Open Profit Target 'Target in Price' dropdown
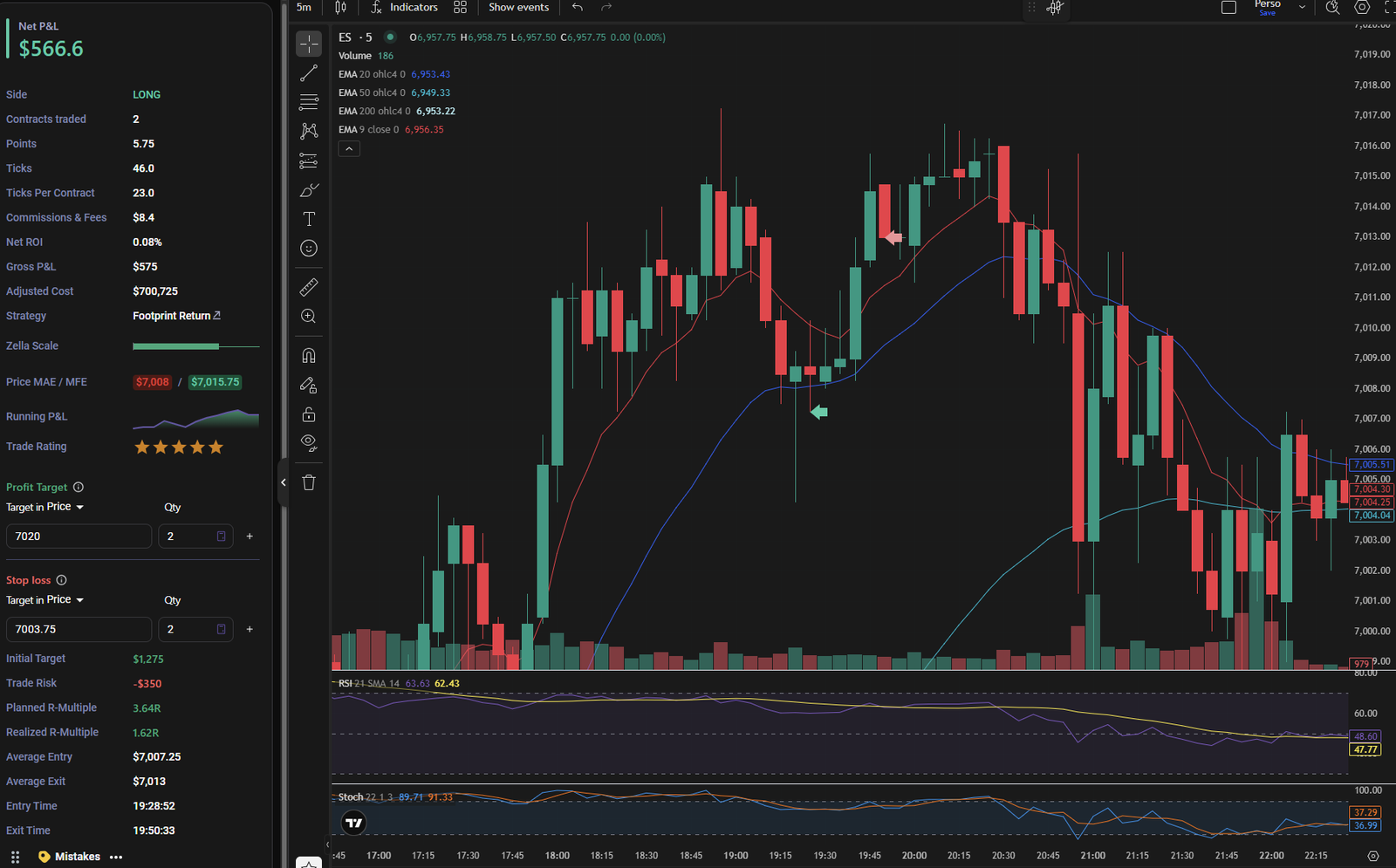1396x868 pixels. [45, 507]
